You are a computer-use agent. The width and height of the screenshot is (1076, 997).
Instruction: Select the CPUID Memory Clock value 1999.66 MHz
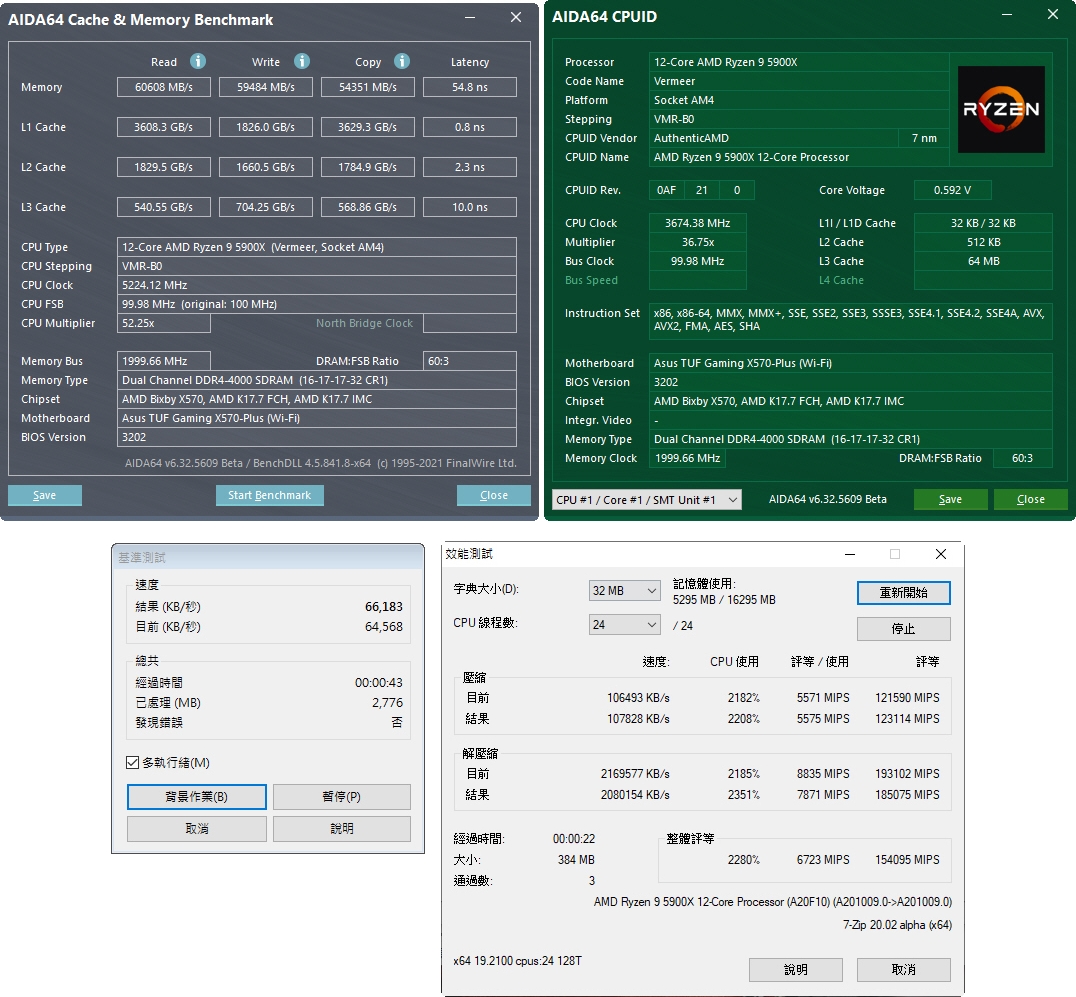[x=688, y=458]
